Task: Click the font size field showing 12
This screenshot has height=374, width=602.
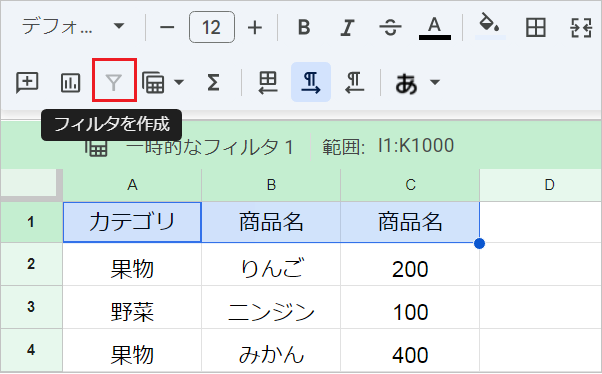Action: [x=212, y=27]
